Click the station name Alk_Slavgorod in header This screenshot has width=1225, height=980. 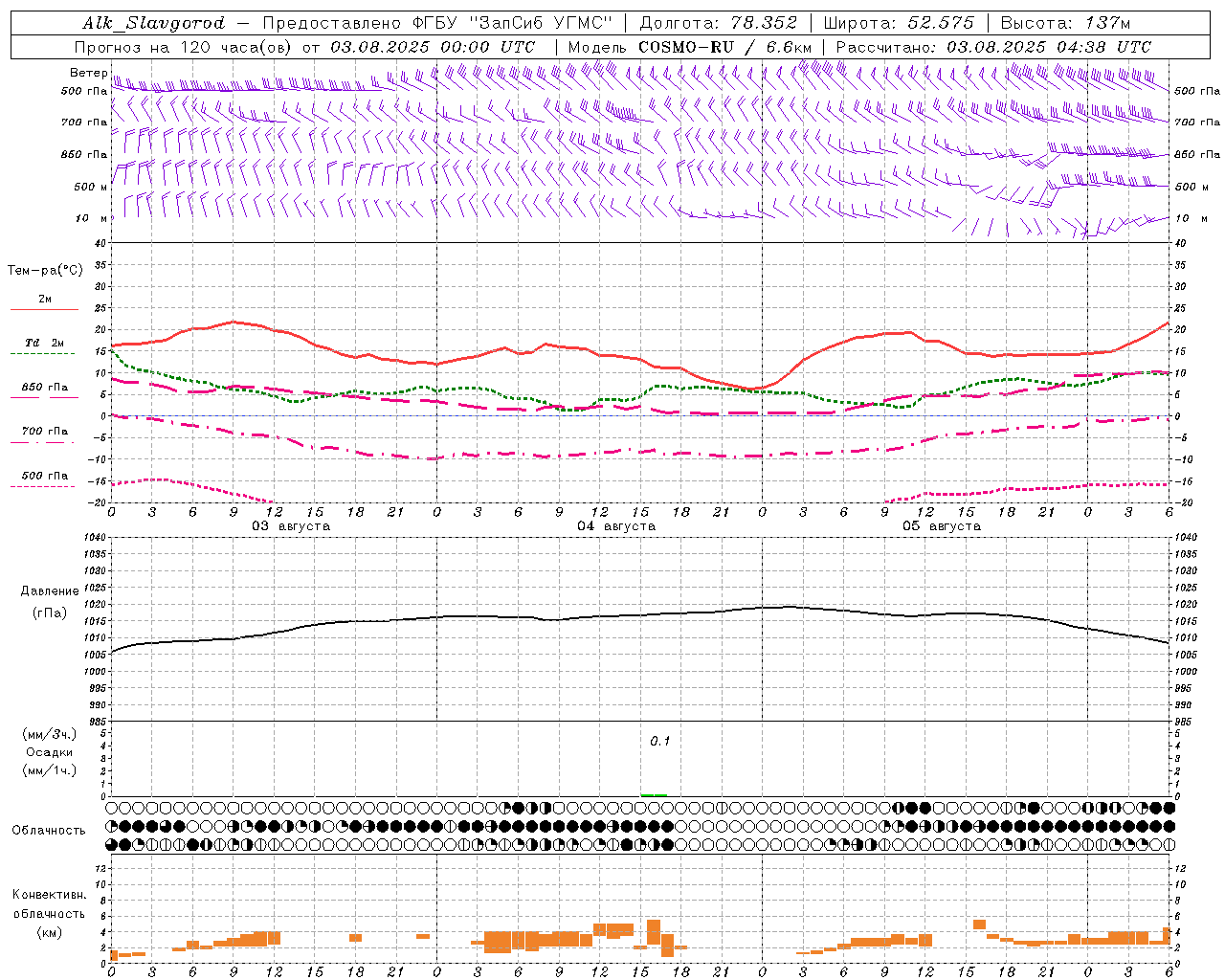tap(154, 23)
